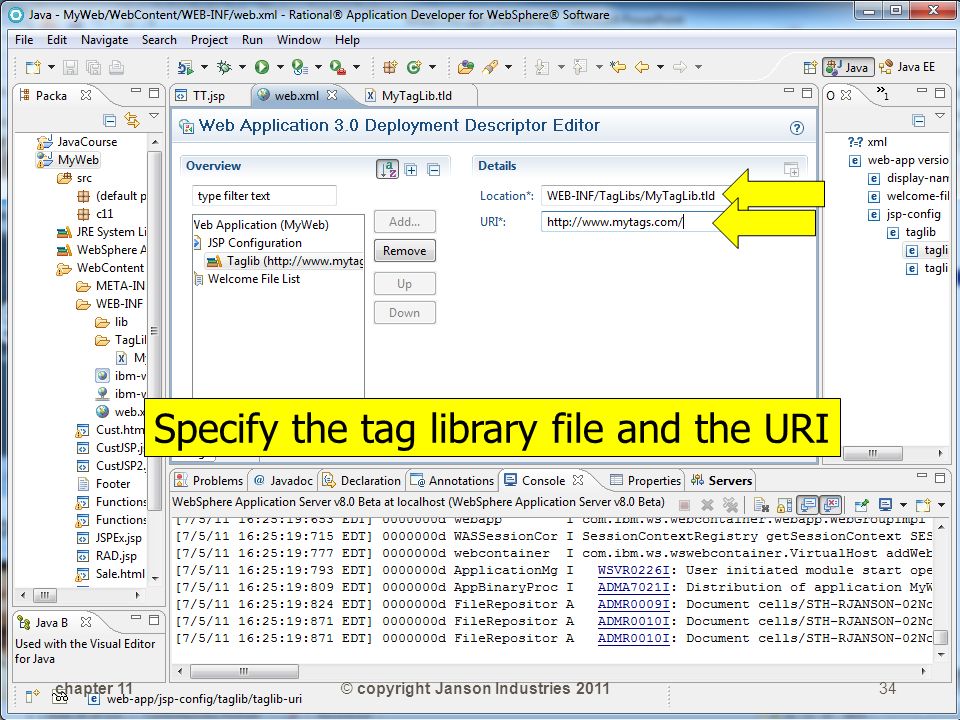The image size is (960, 720).
Task: Click the Remove button
Action: point(405,250)
